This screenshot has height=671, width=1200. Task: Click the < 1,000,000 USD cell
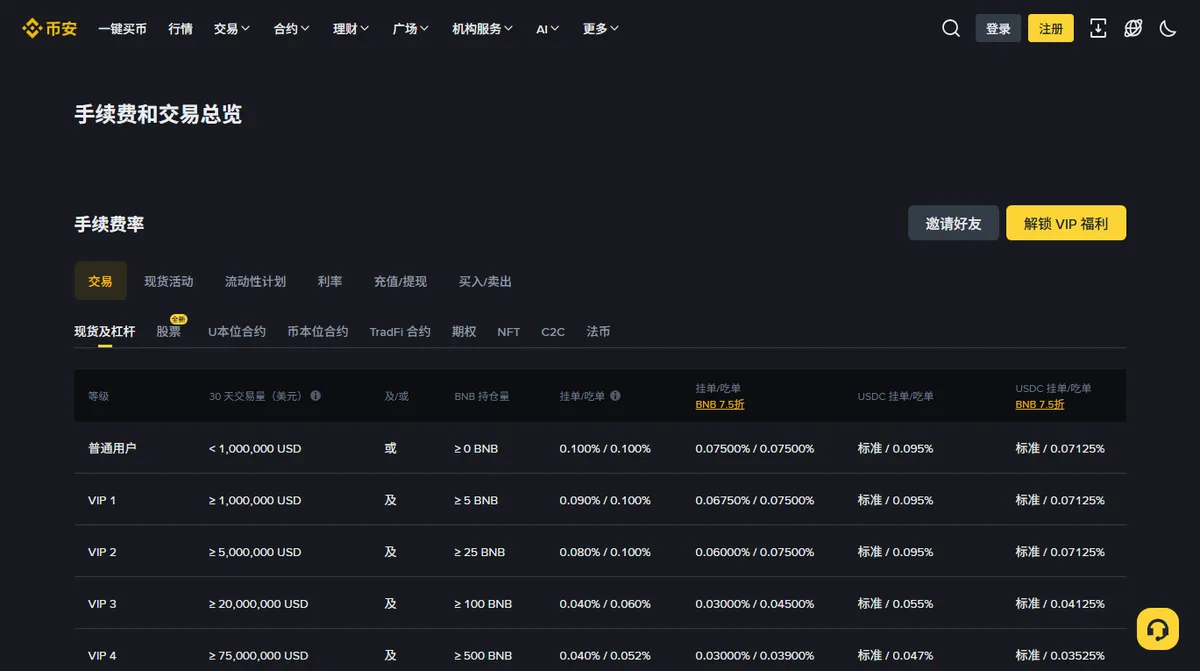coord(255,448)
